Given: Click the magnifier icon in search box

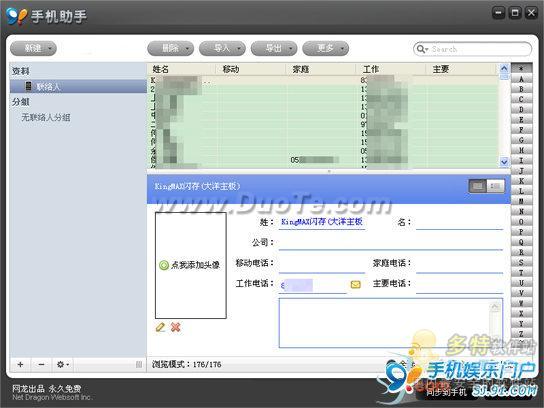Looking at the screenshot, I should (421, 49).
